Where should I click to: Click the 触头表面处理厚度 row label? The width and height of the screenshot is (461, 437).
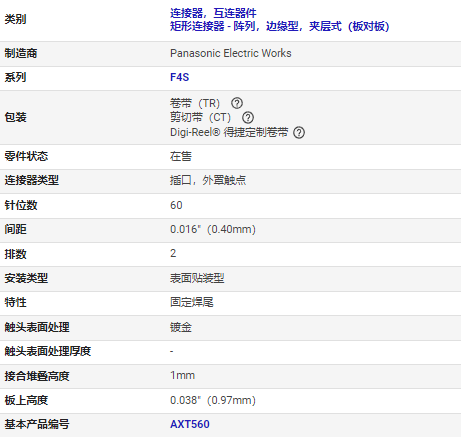pos(48,351)
